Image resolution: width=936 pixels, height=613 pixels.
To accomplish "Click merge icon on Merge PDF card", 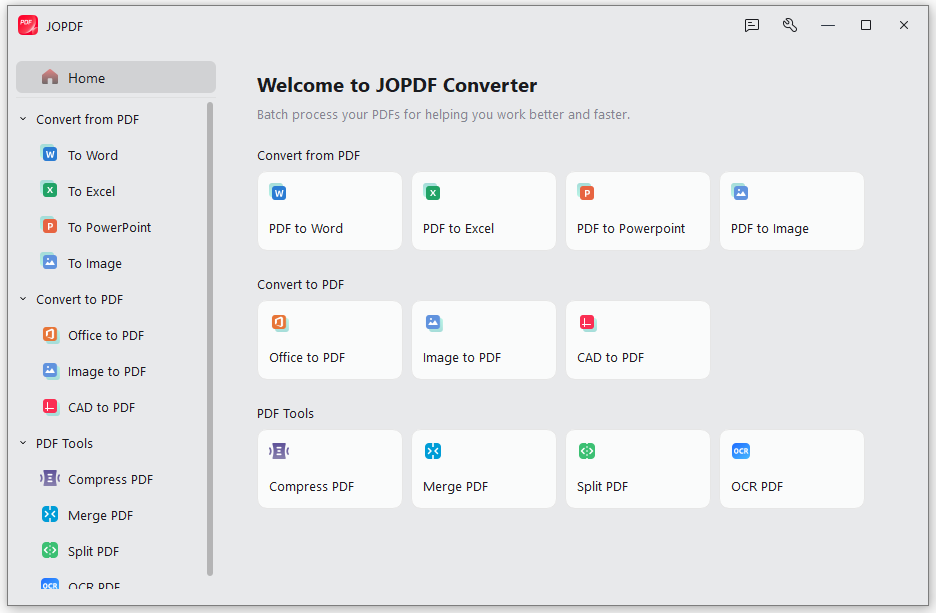I will [433, 451].
